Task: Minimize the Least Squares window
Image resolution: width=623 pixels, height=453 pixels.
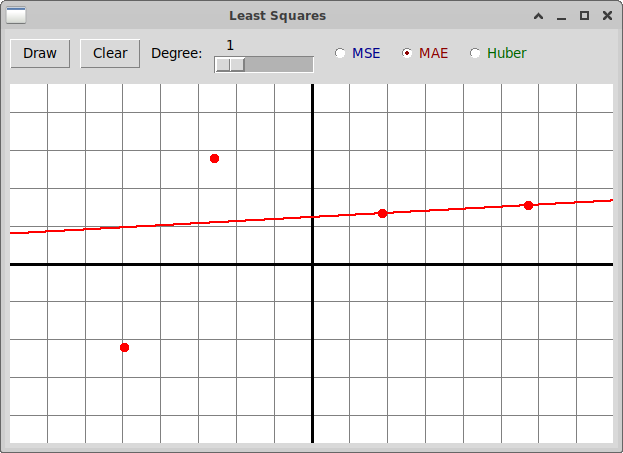Action: point(562,15)
